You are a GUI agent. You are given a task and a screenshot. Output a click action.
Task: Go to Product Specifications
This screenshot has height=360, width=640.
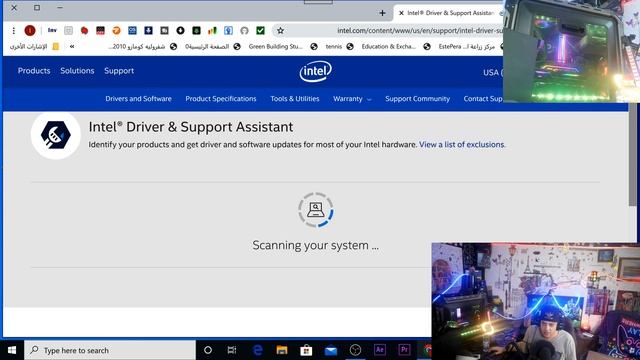221,99
